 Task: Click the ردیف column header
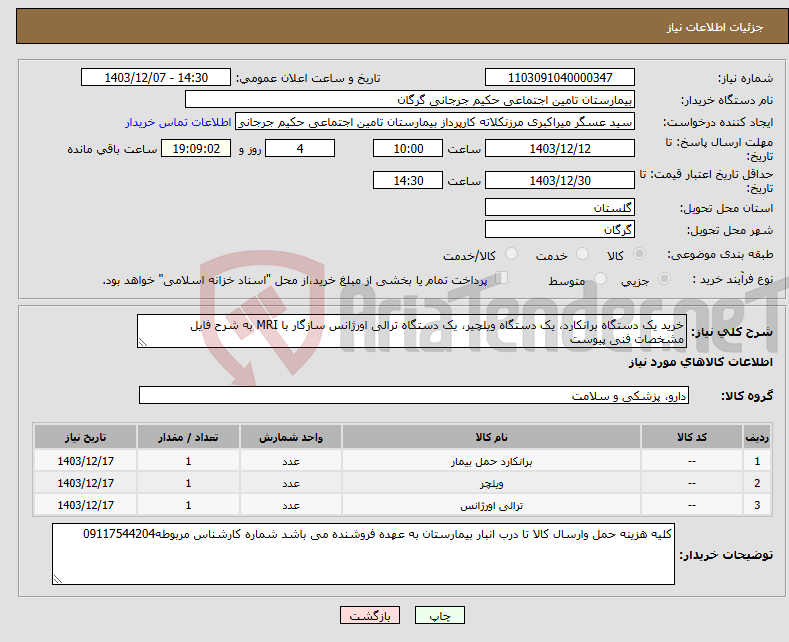(757, 437)
